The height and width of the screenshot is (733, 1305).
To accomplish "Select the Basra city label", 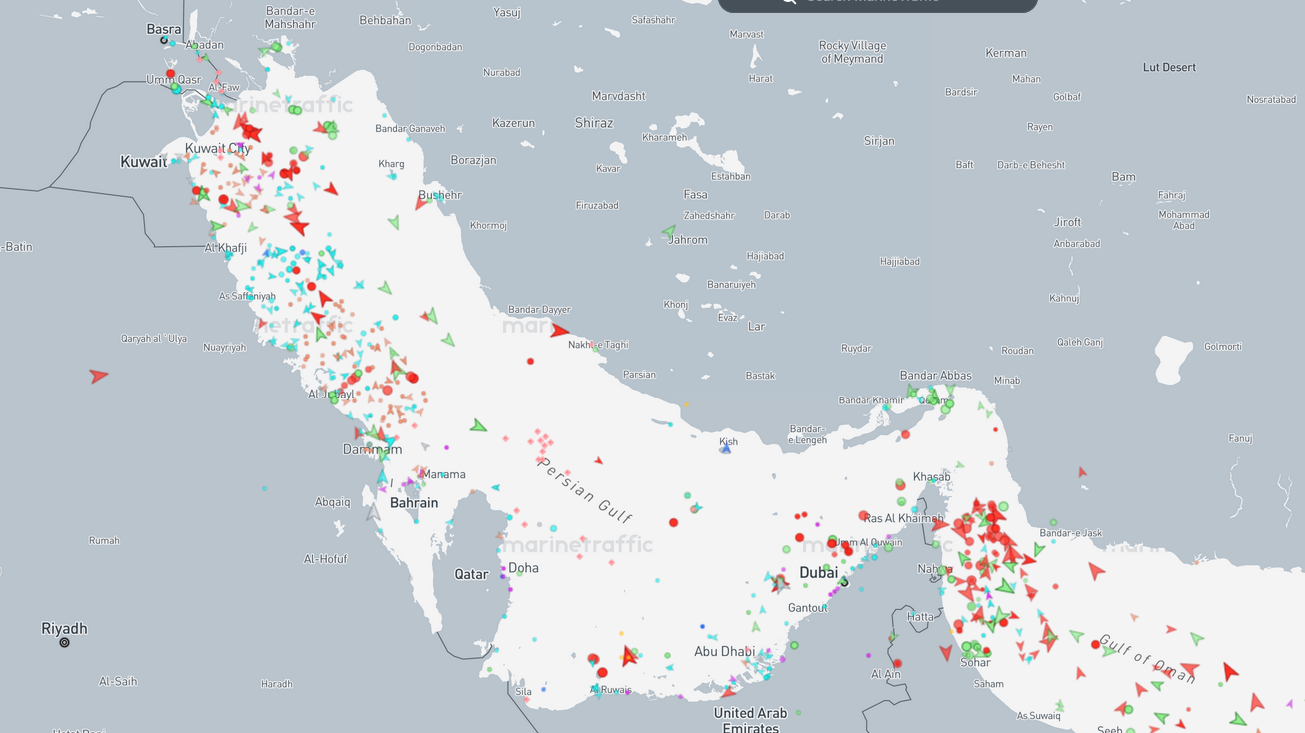I will (x=164, y=29).
